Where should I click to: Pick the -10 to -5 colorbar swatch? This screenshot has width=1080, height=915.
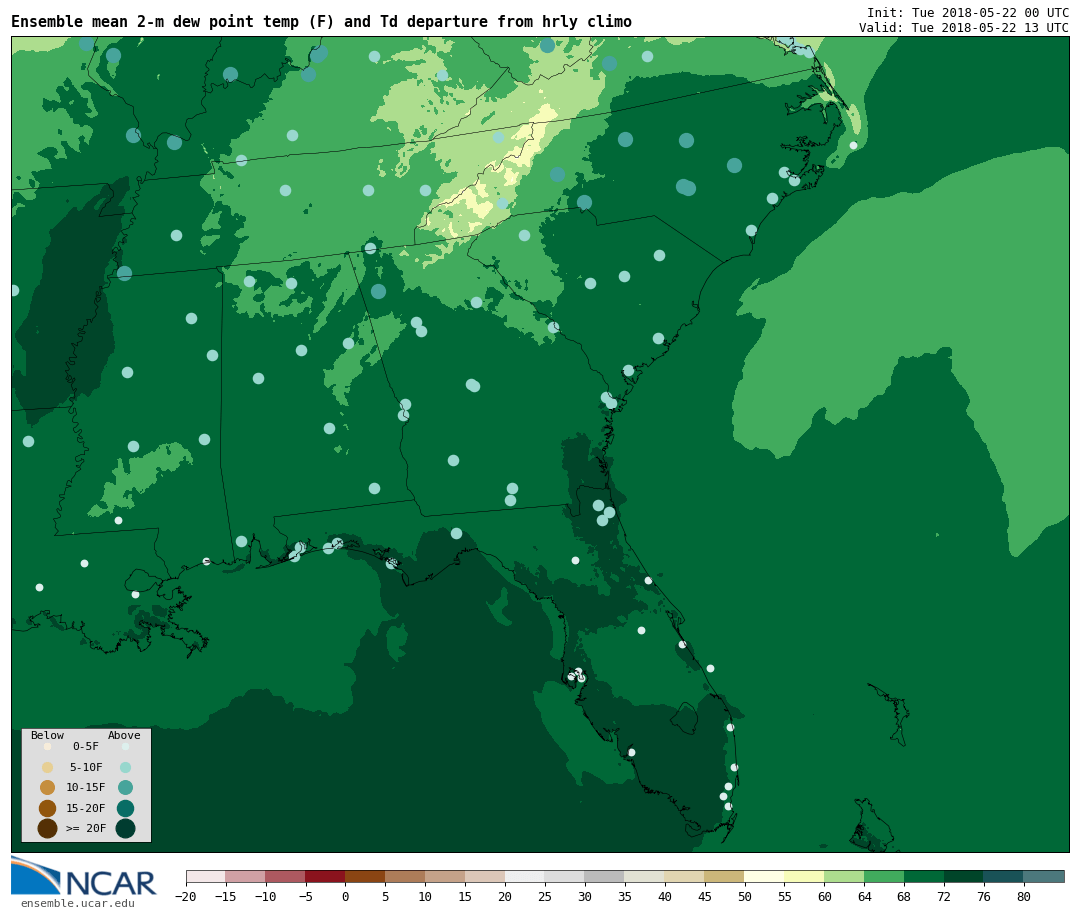coord(286,877)
